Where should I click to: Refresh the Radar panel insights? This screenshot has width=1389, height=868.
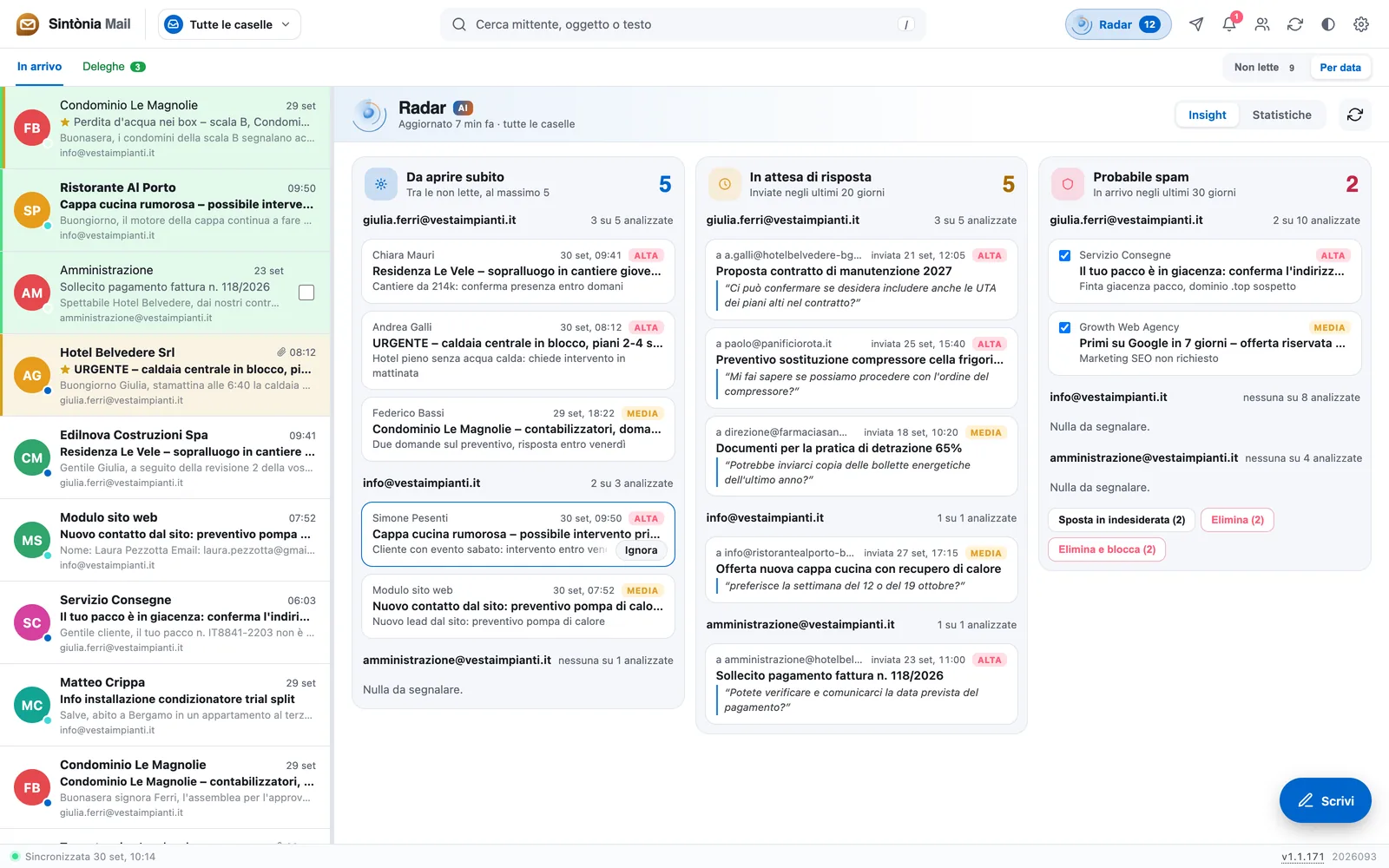click(x=1355, y=115)
